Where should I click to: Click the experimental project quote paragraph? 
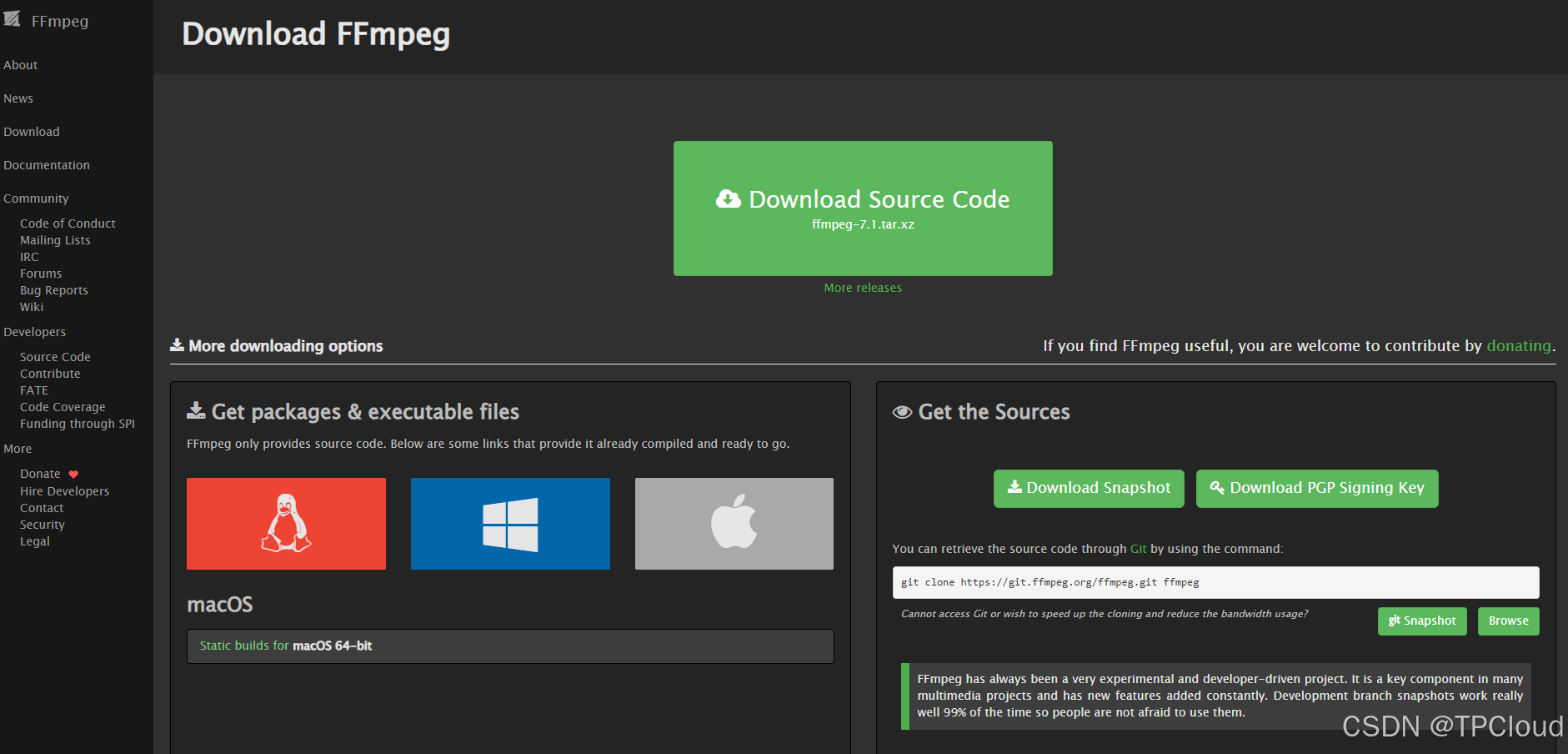click(x=1220, y=696)
